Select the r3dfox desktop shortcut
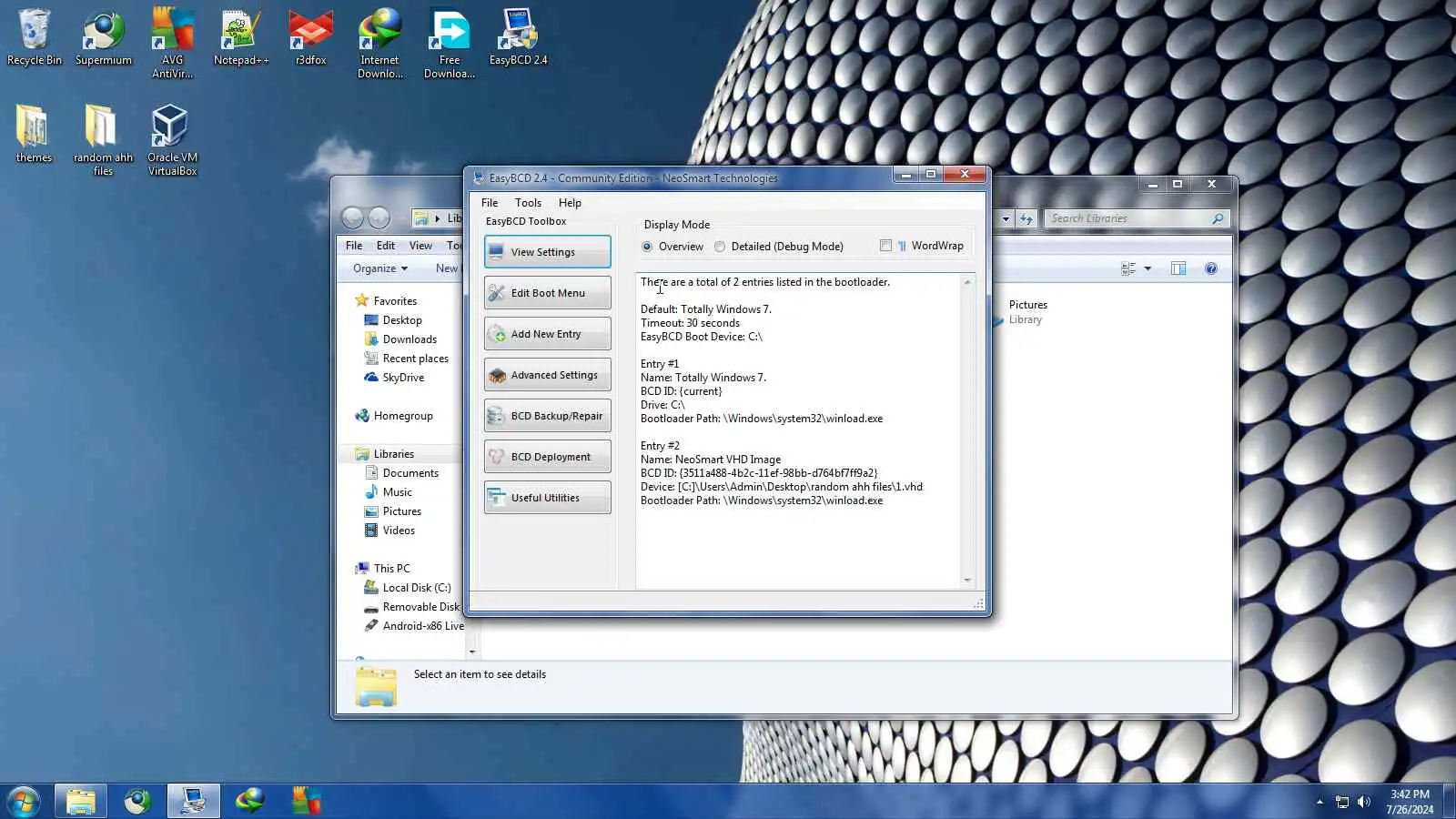 coord(311,38)
